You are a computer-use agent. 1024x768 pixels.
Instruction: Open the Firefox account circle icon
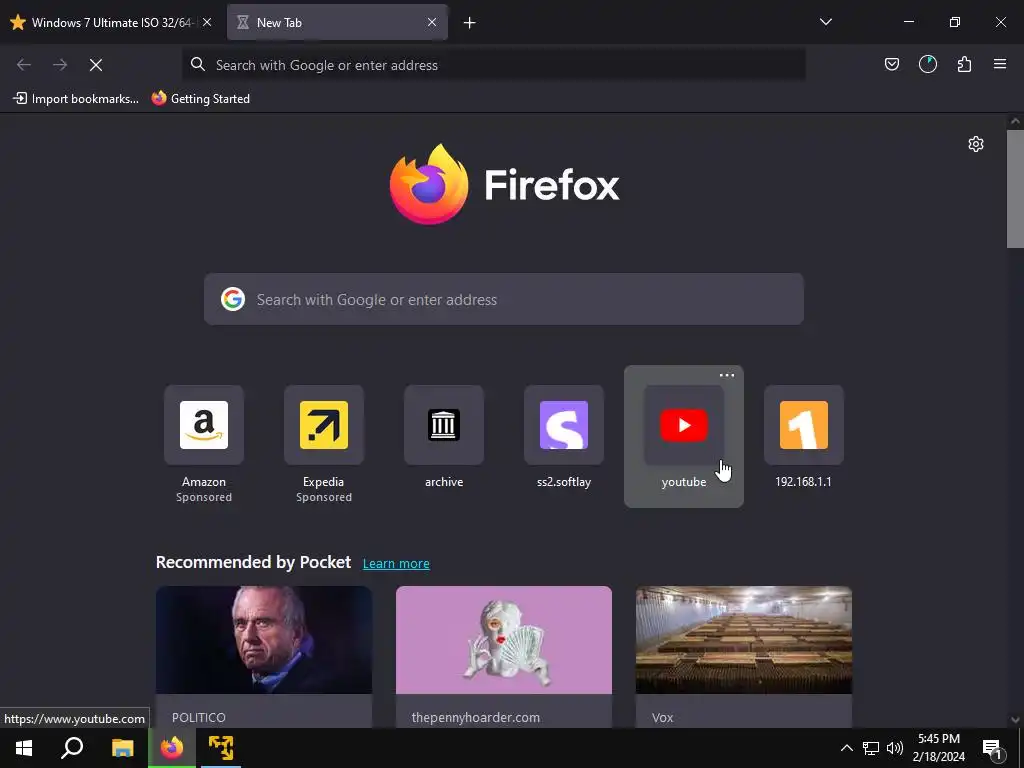click(x=928, y=65)
